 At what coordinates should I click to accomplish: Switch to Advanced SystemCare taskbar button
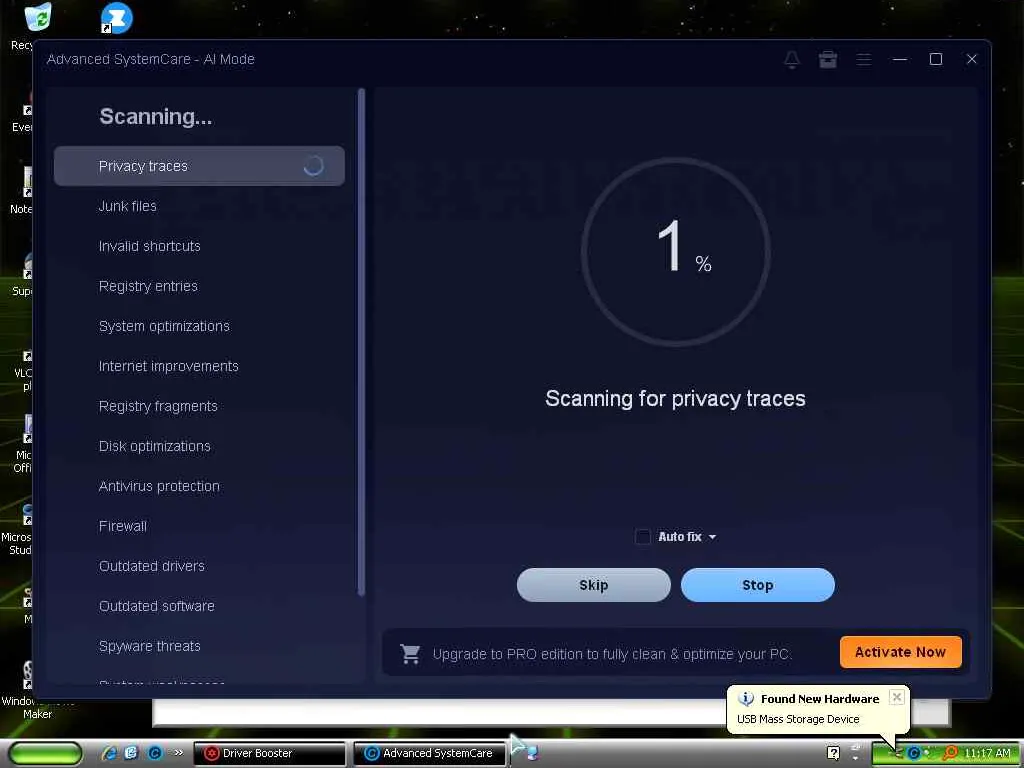[x=430, y=753]
